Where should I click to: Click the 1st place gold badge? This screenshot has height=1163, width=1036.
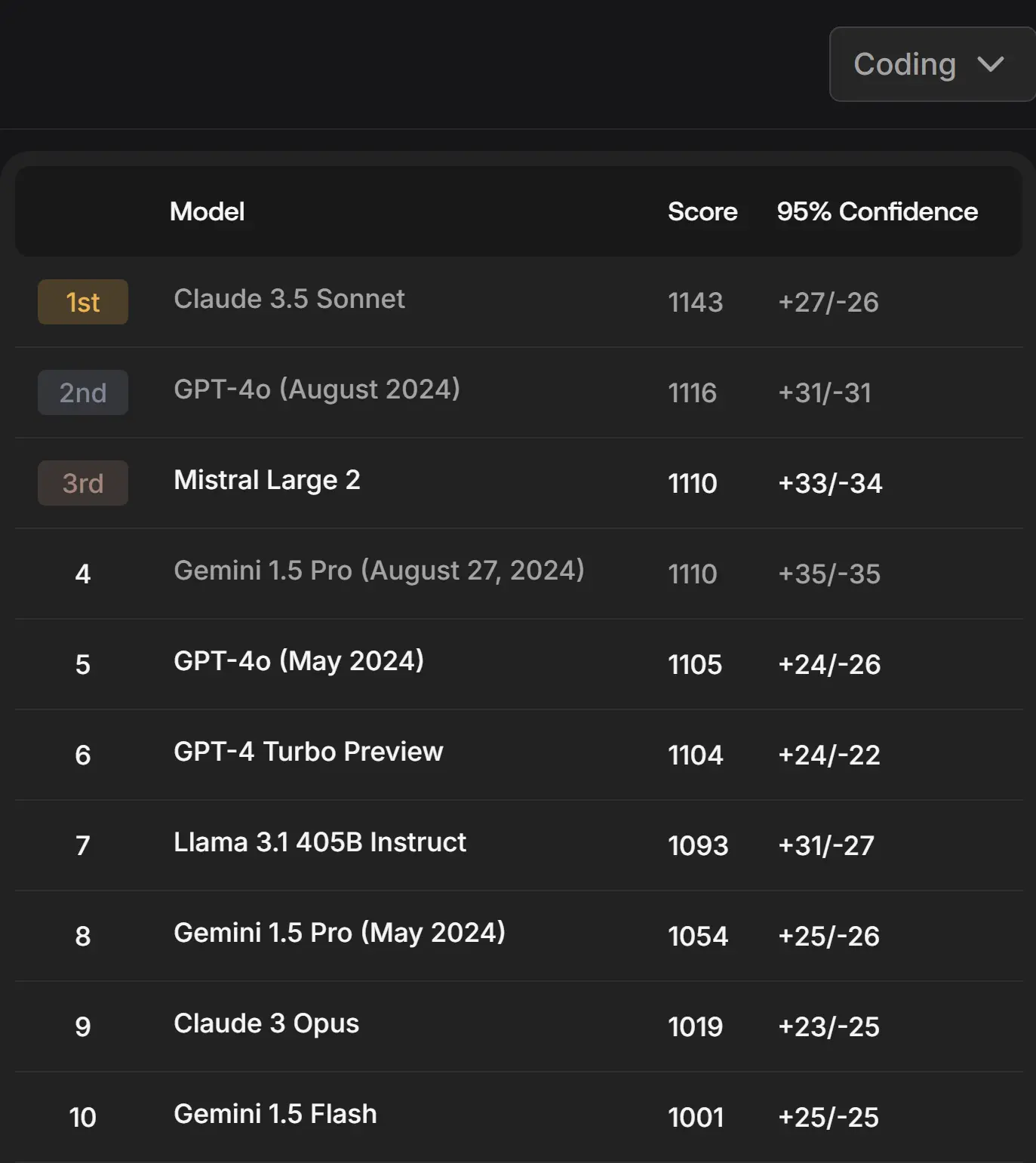pos(83,302)
